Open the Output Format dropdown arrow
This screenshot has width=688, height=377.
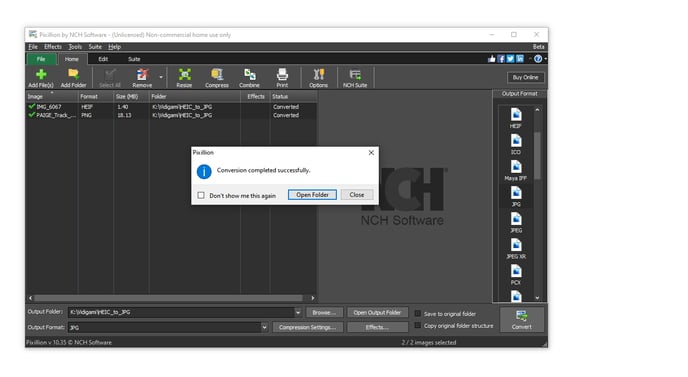click(264, 327)
